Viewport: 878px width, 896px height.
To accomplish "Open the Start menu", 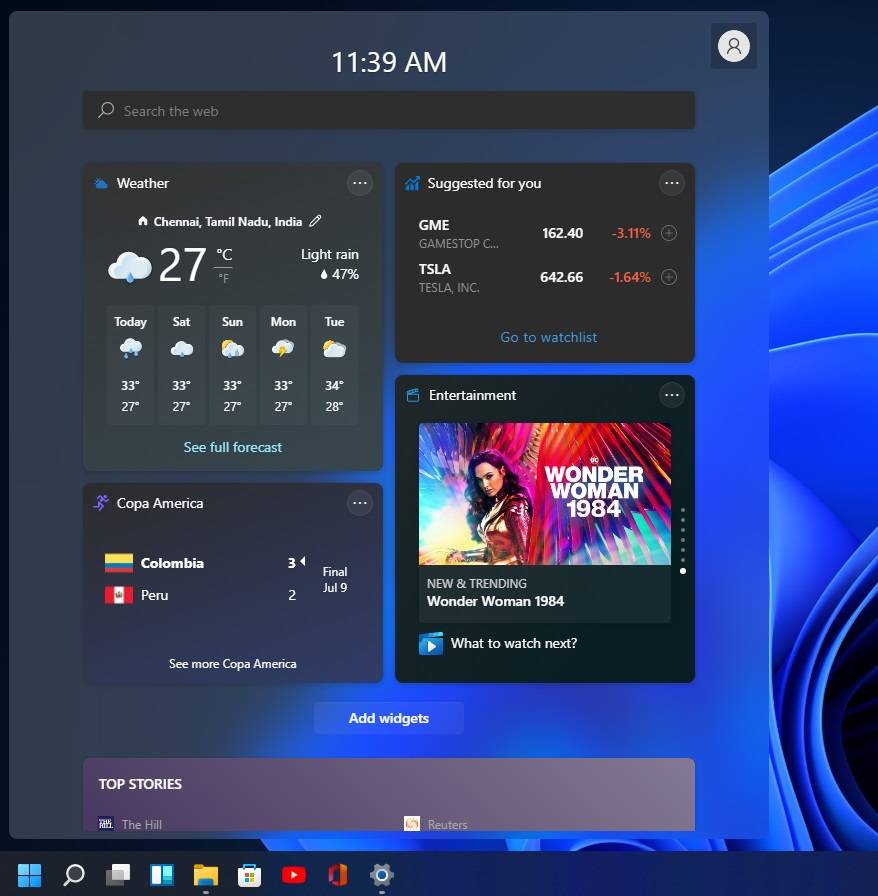I will [x=27, y=874].
